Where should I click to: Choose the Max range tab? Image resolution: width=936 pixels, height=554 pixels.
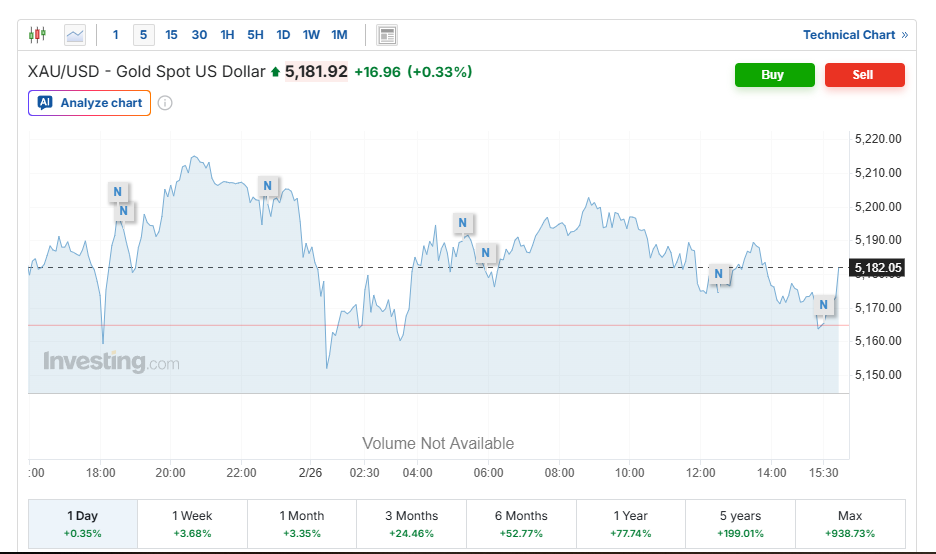click(849, 523)
